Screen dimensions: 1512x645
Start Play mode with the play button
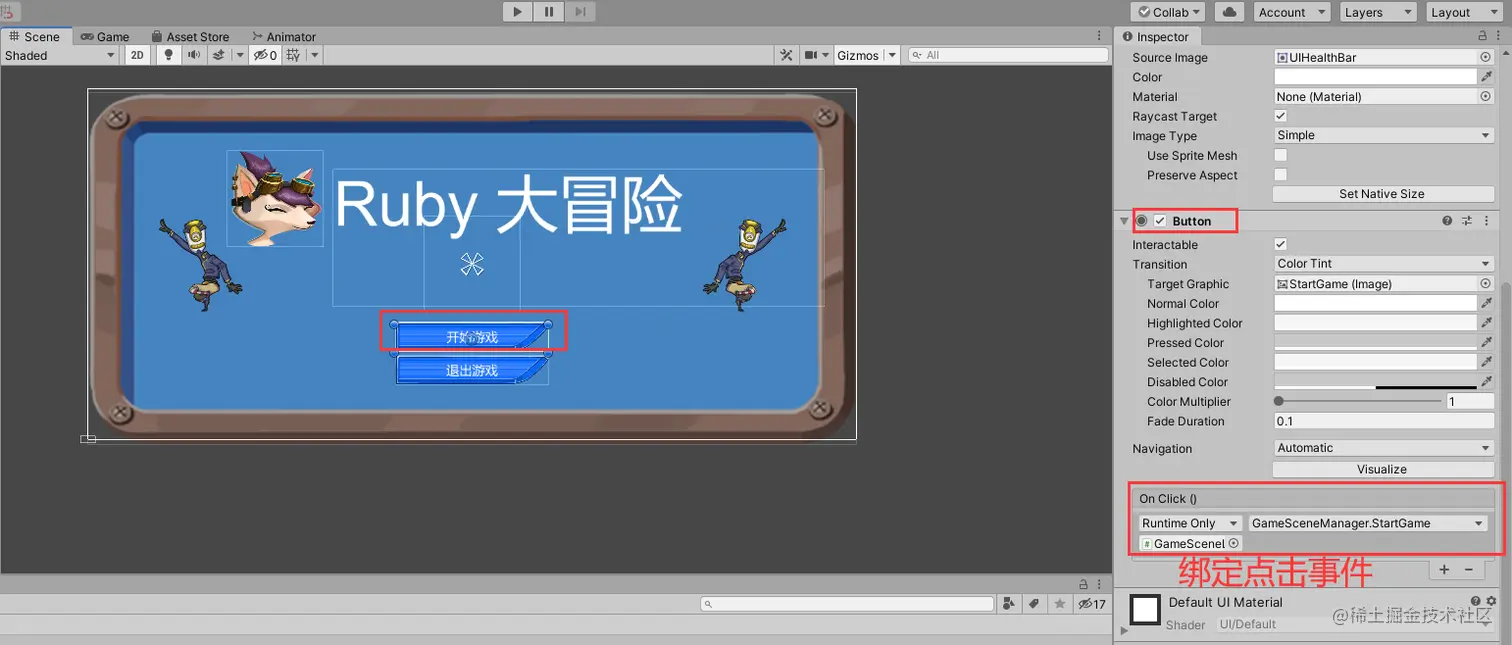point(517,12)
